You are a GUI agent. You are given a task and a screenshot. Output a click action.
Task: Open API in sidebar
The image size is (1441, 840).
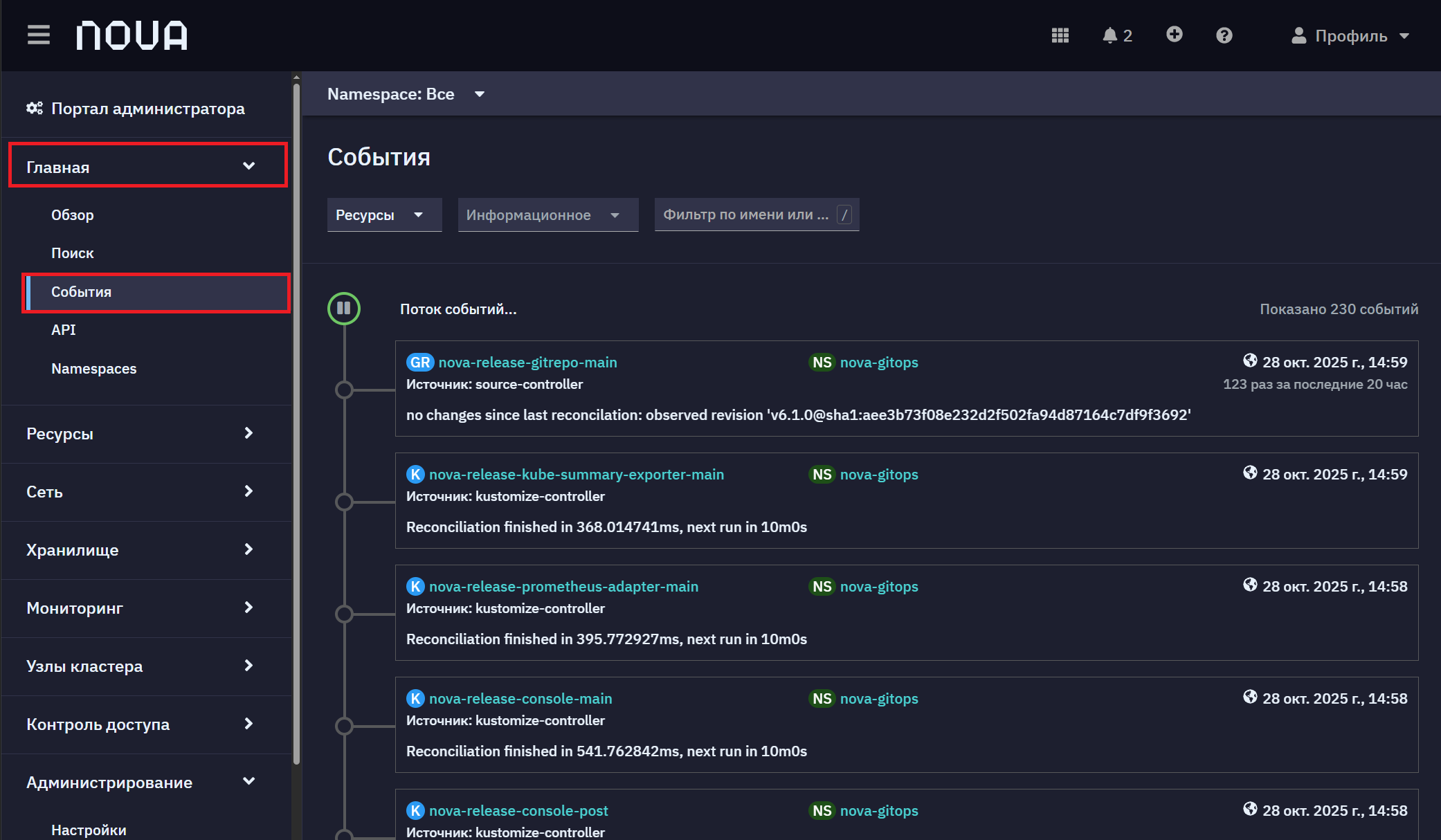pos(64,330)
